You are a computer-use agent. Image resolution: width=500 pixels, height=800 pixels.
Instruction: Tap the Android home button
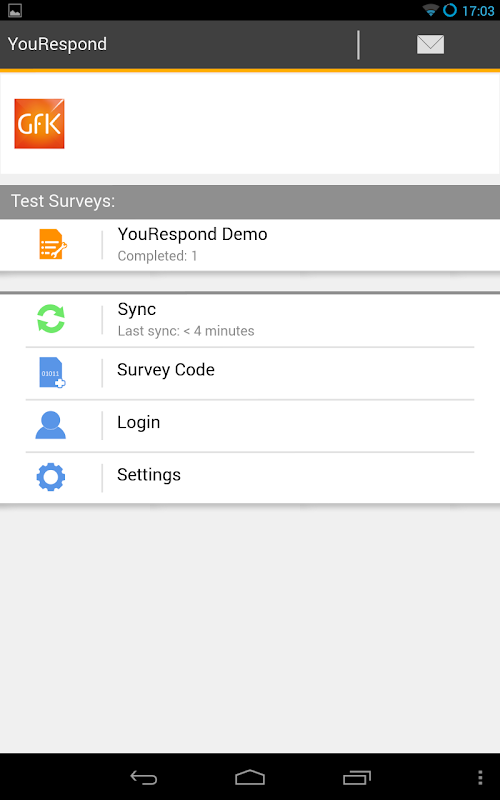point(250,778)
